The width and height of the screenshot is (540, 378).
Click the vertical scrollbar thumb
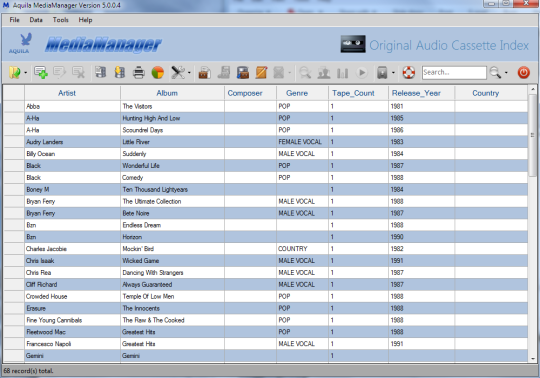532,135
